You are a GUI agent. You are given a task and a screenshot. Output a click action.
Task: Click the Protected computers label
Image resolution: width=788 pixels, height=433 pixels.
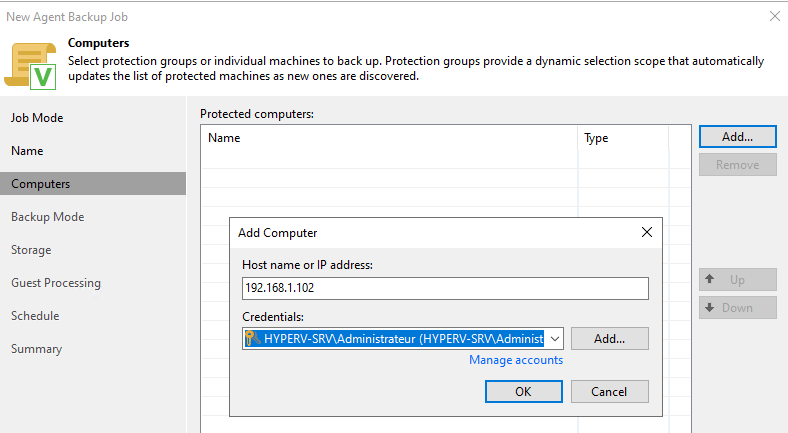point(257,114)
